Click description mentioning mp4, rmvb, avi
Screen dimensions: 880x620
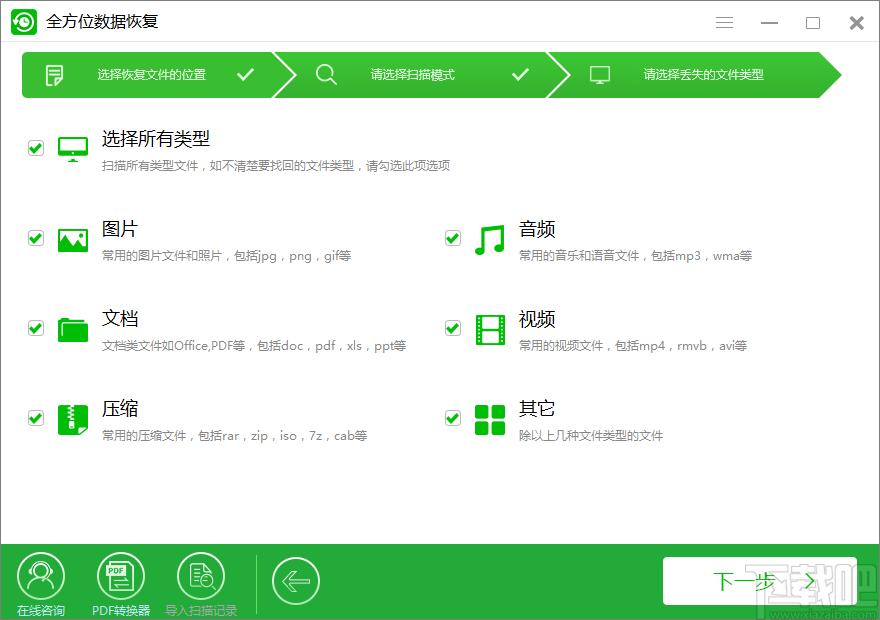click(632, 346)
